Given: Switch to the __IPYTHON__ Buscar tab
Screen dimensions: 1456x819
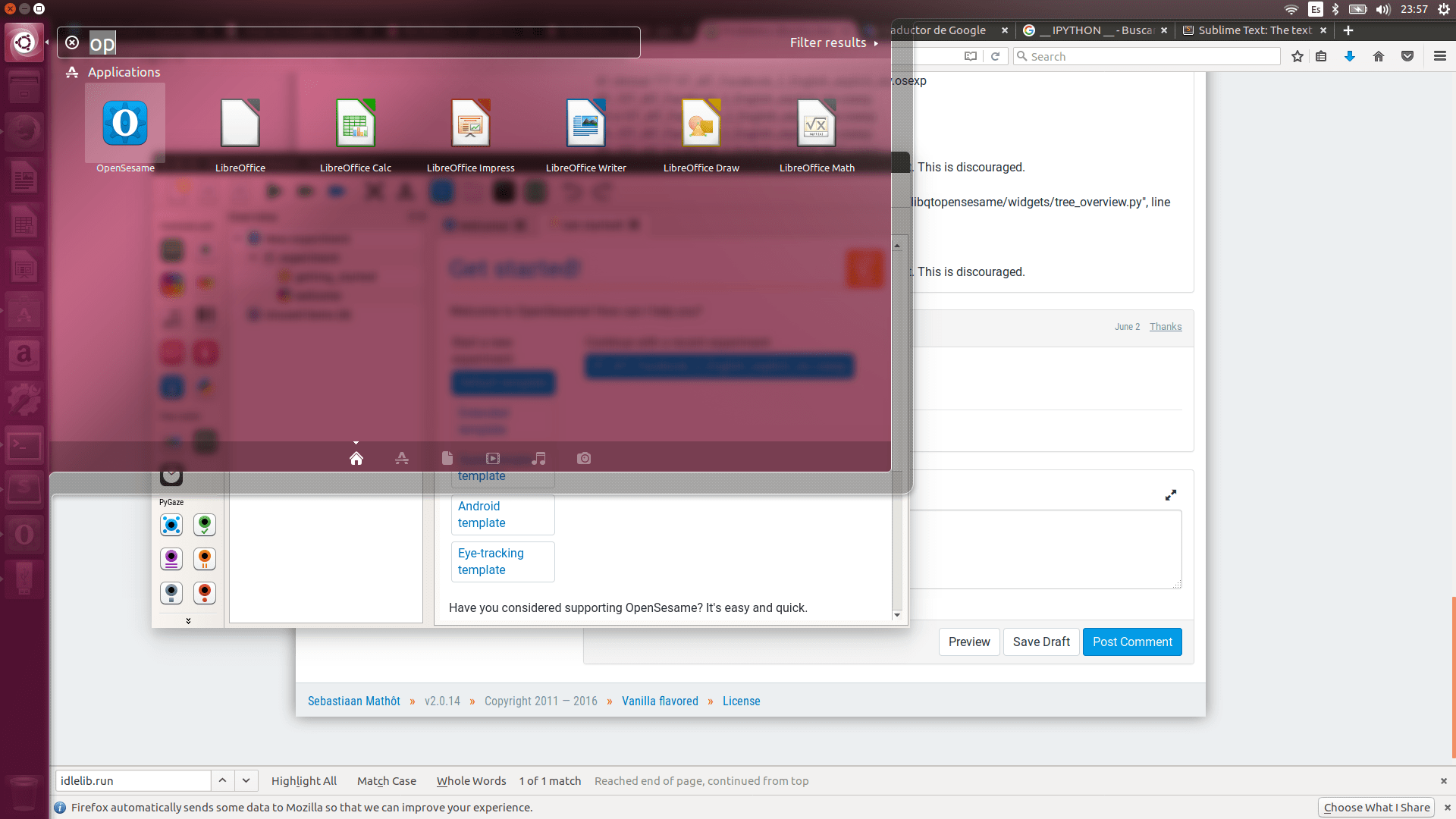Looking at the screenshot, I should pos(1095,30).
